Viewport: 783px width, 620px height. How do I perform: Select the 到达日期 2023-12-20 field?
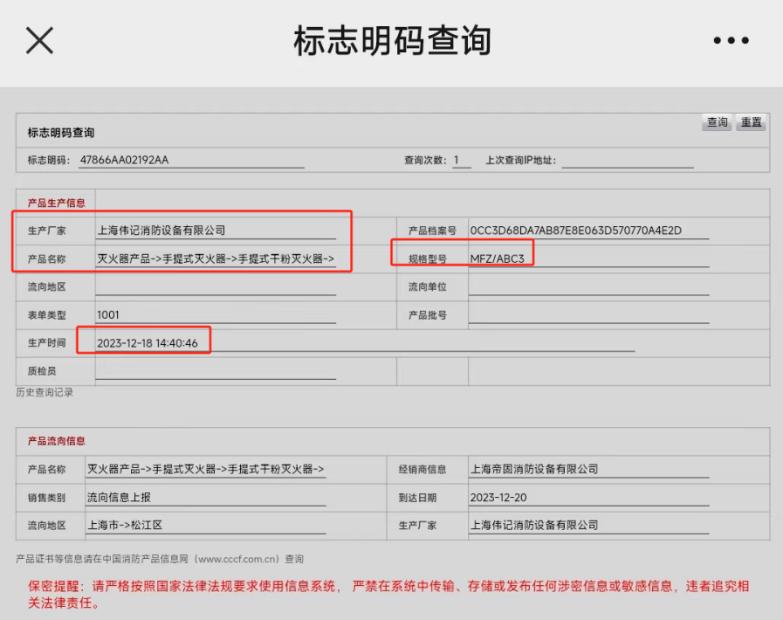pos(589,497)
